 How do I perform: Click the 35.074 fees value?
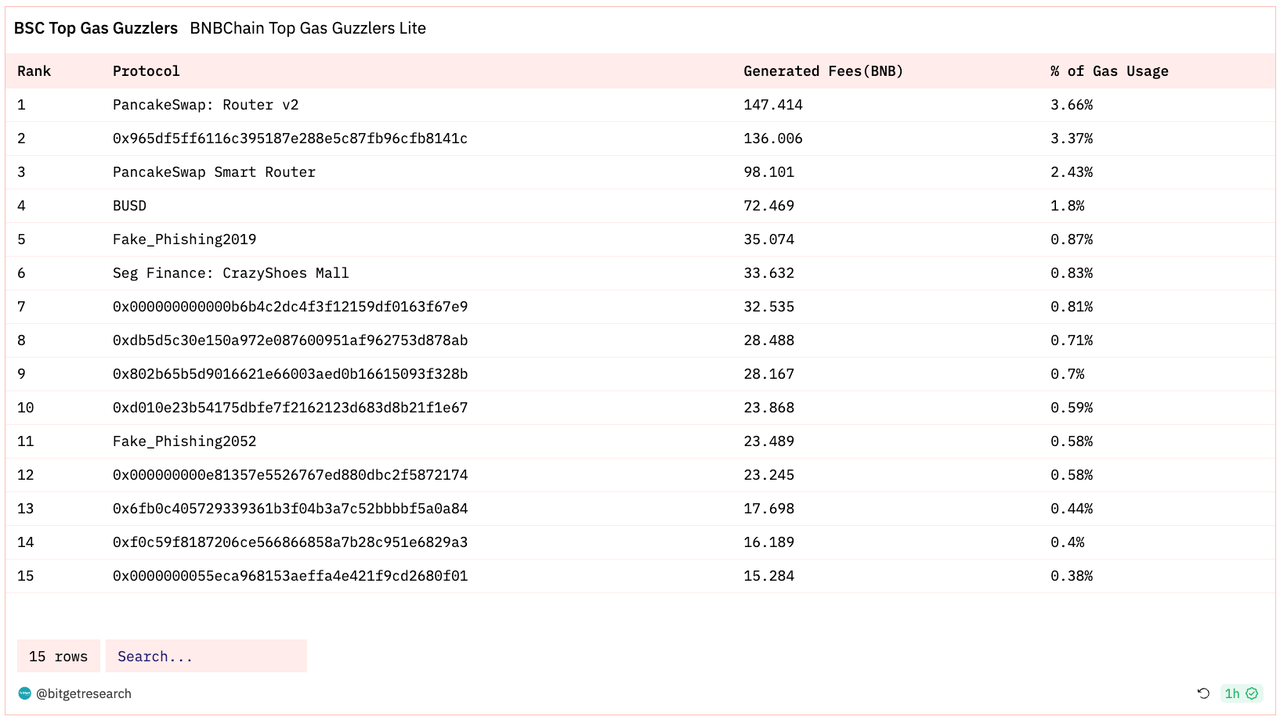[769, 239]
